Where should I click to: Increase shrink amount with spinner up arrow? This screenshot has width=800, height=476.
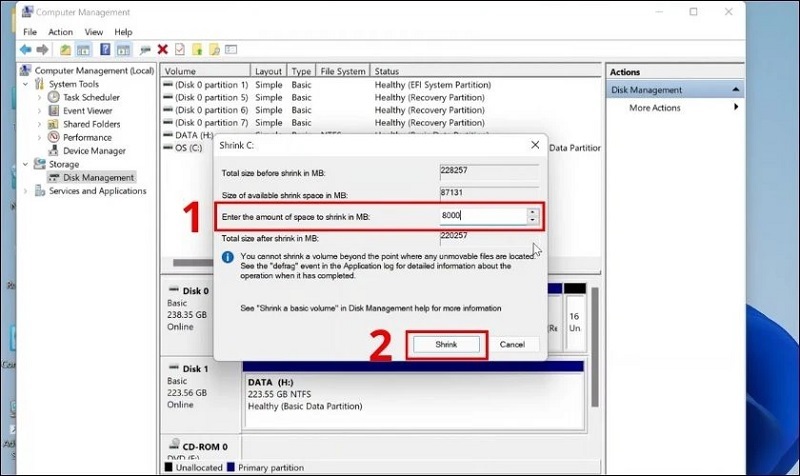(533, 211)
